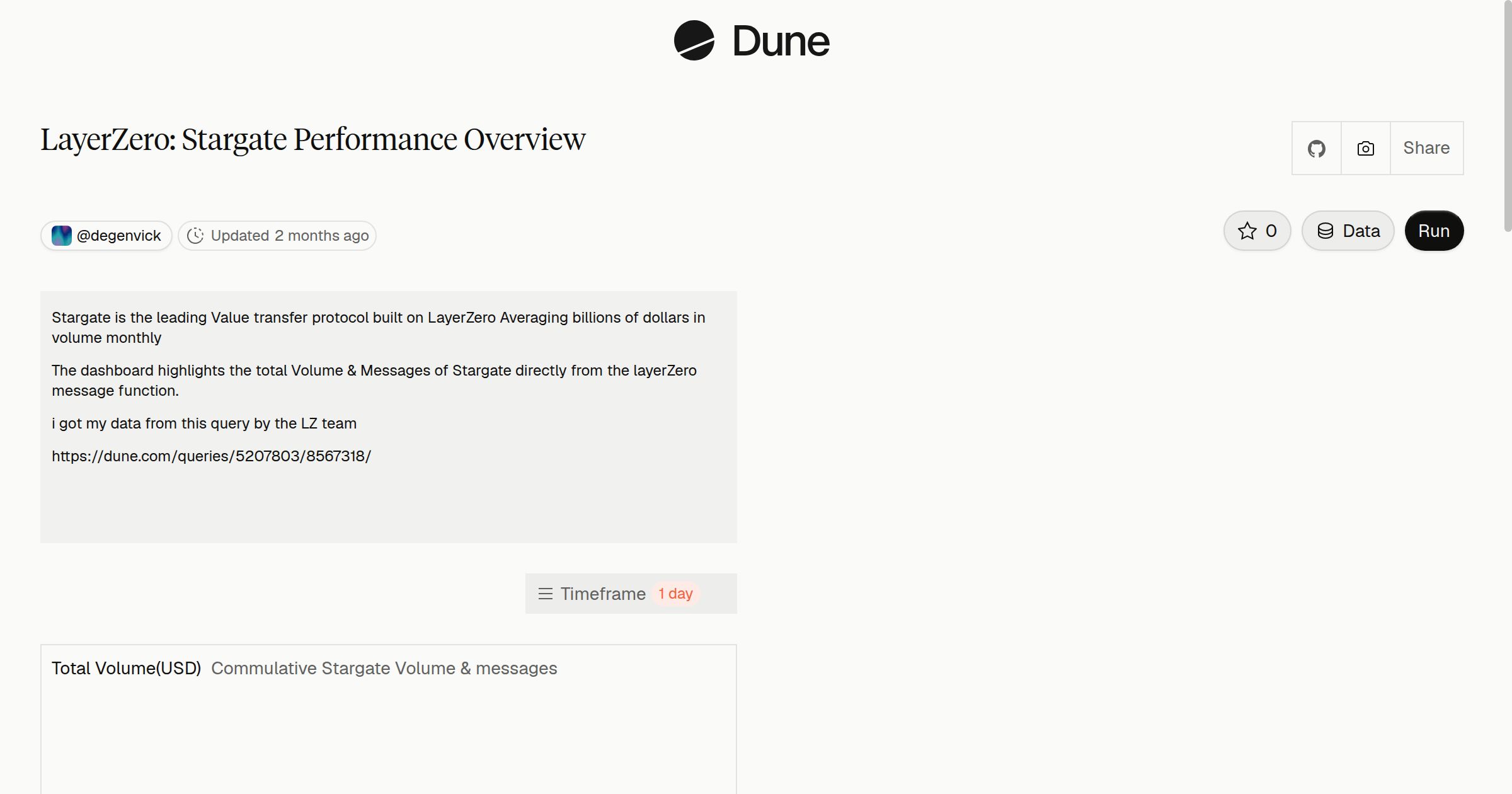Open the Share button
Screen dimensions: 1512x794
tap(1426, 148)
